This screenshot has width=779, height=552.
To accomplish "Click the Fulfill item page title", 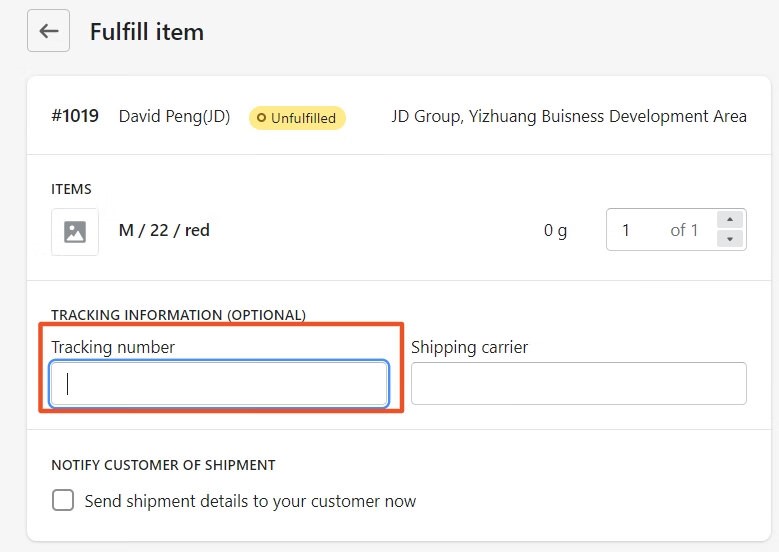I will click(147, 32).
